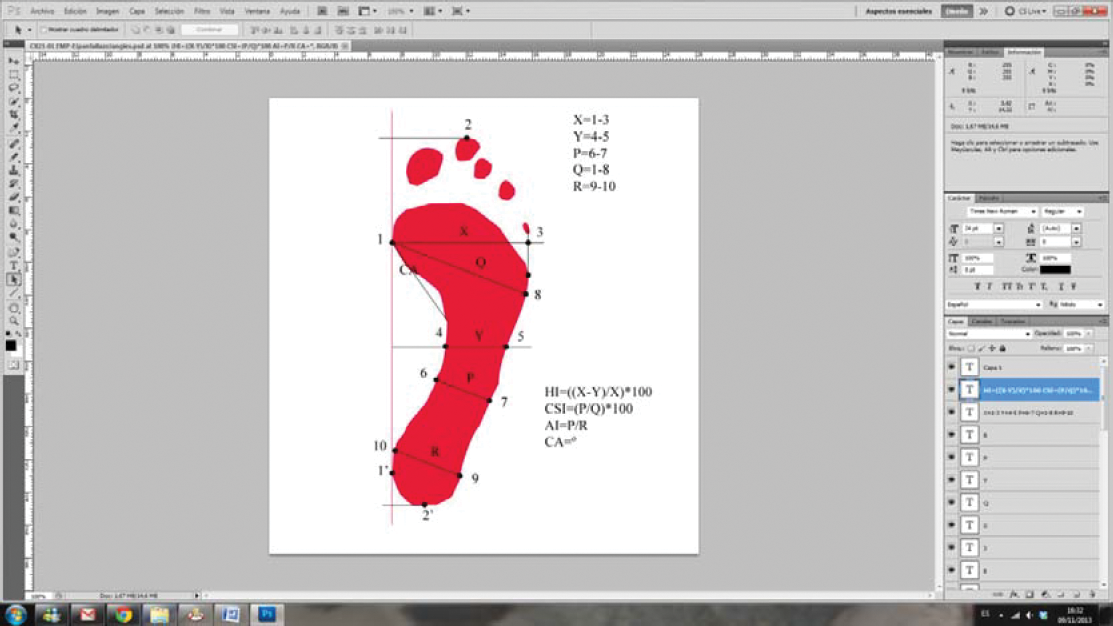Select the Quick Selection tool
Screen dimensions: 1113x626
tap(13, 101)
